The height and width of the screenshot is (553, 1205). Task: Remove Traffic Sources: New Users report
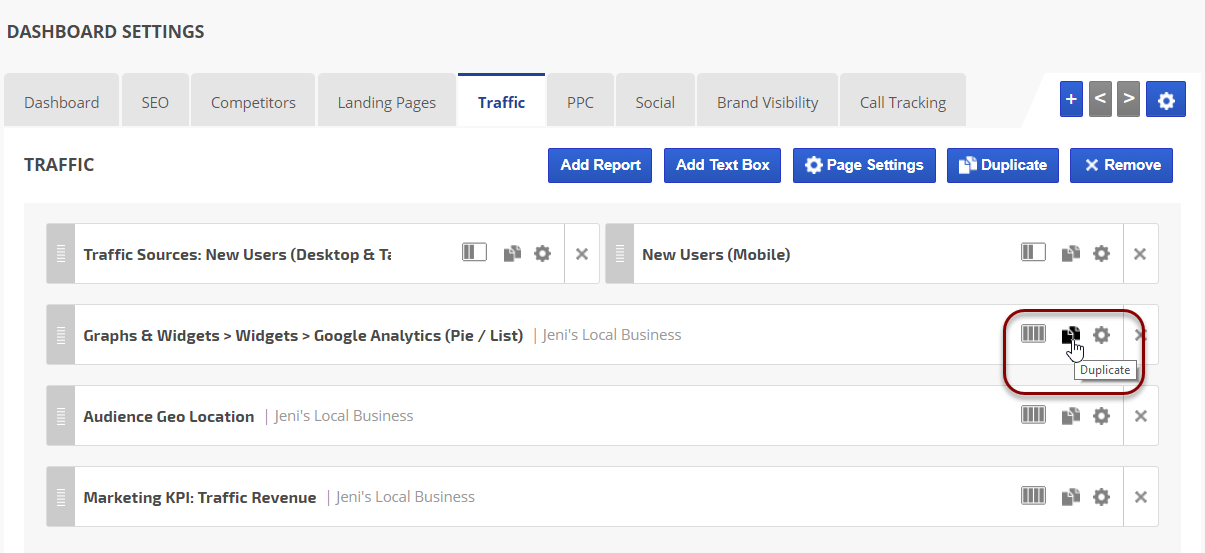(x=582, y=254)
